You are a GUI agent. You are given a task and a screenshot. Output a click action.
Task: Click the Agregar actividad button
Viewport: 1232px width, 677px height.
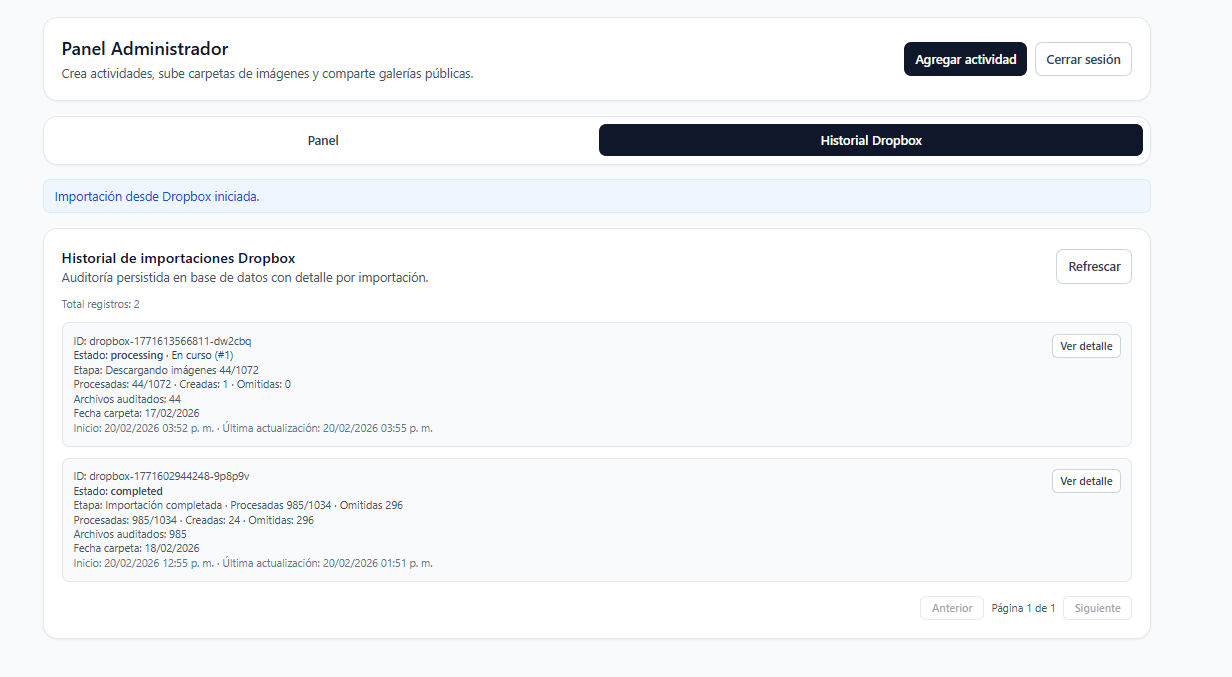coord(965,59)
